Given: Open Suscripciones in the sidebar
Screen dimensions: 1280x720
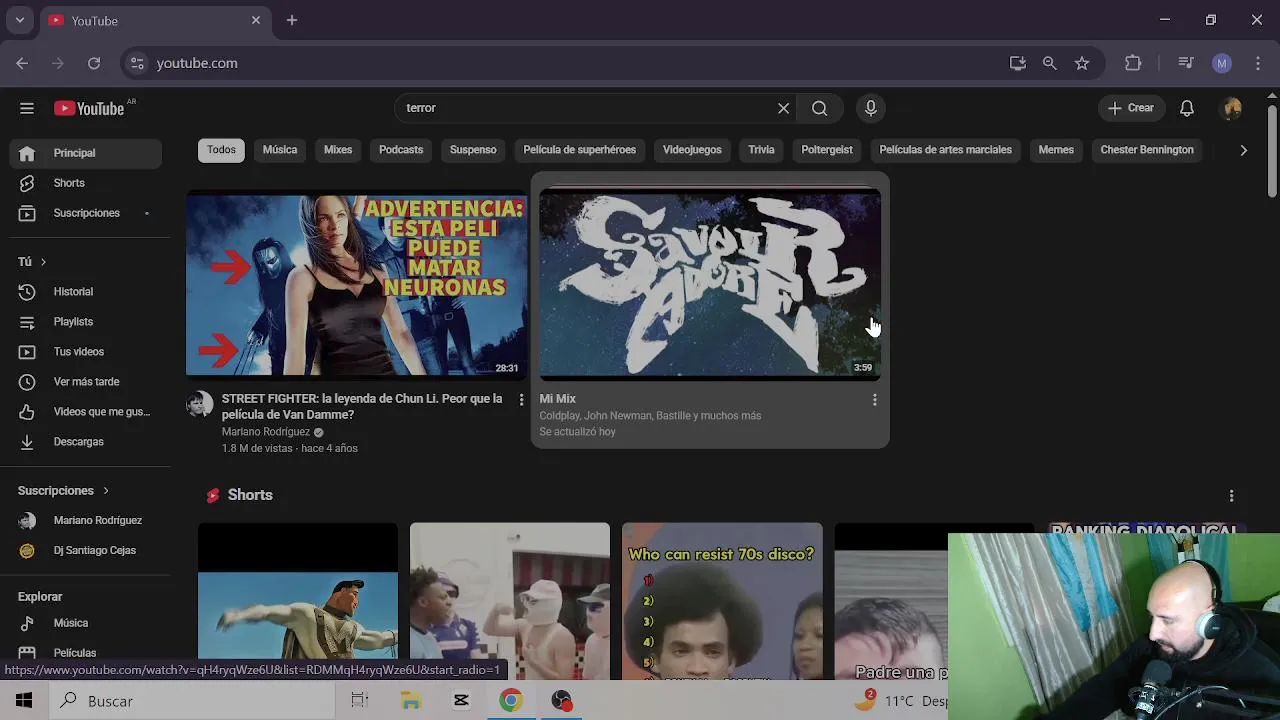Looking at the screenshot, I should click(86, 213).
